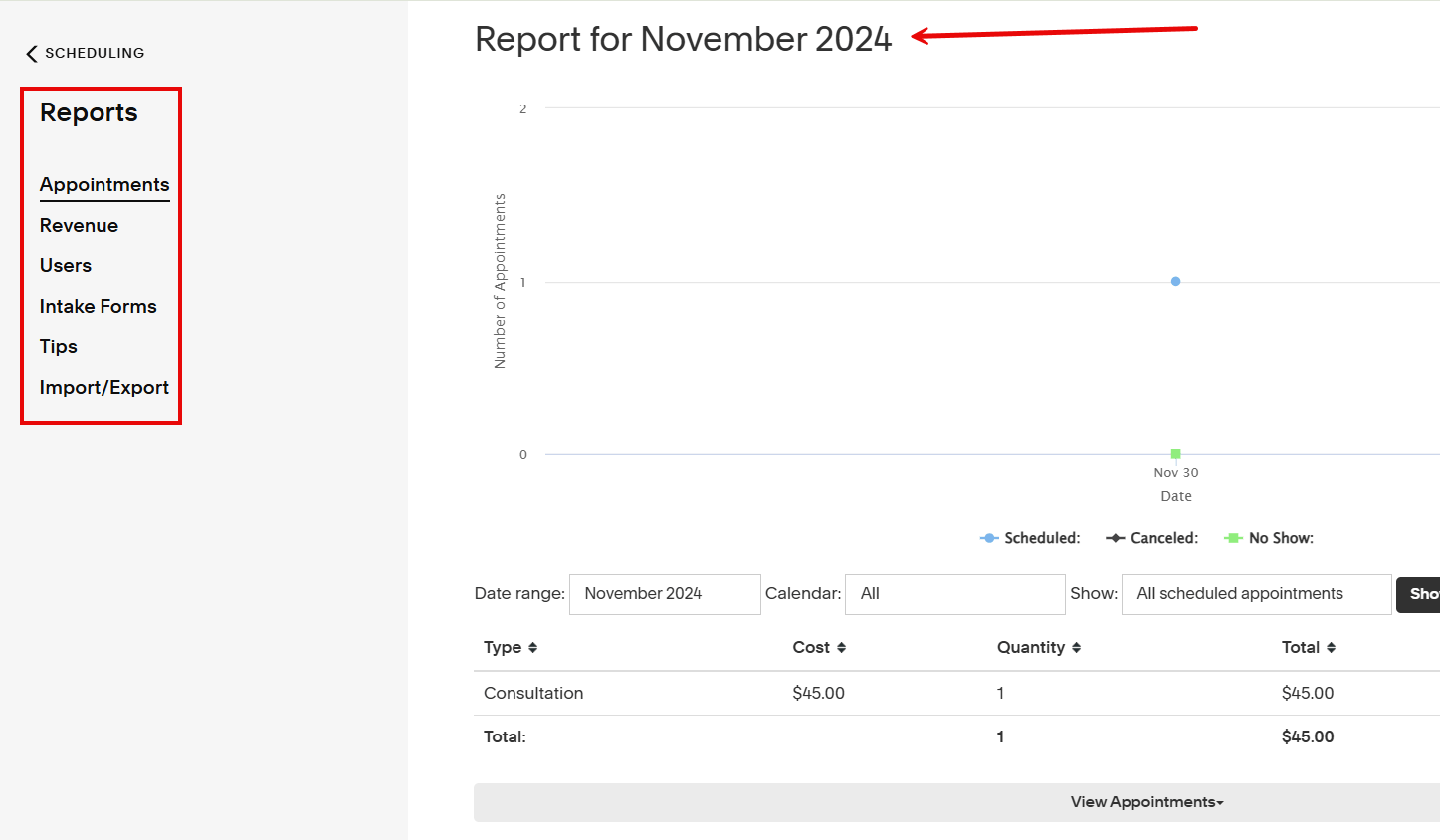
Task: Expand the View Appointments dropdown
Action: coord(1146,801)
